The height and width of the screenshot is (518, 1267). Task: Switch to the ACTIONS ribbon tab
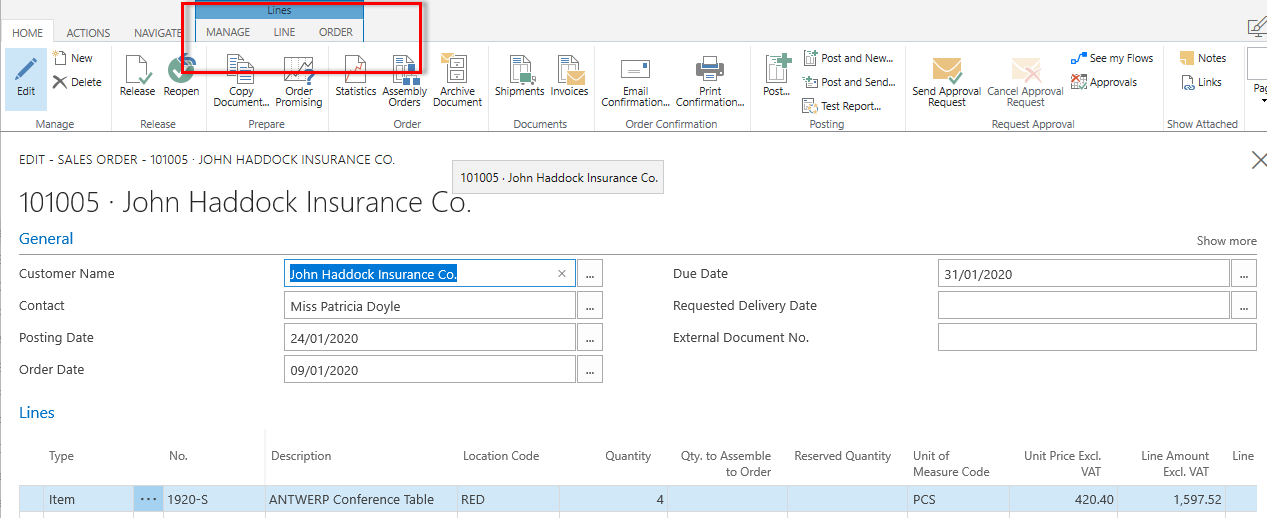click(88, 33)
